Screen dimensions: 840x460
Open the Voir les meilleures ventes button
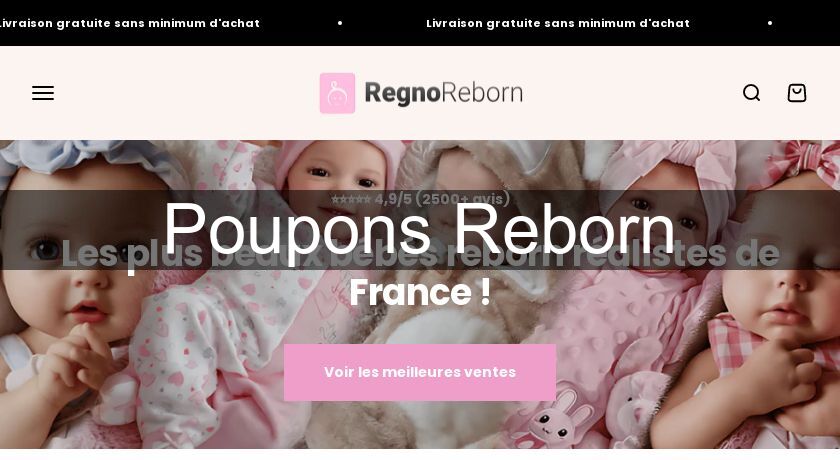(420, 372)
